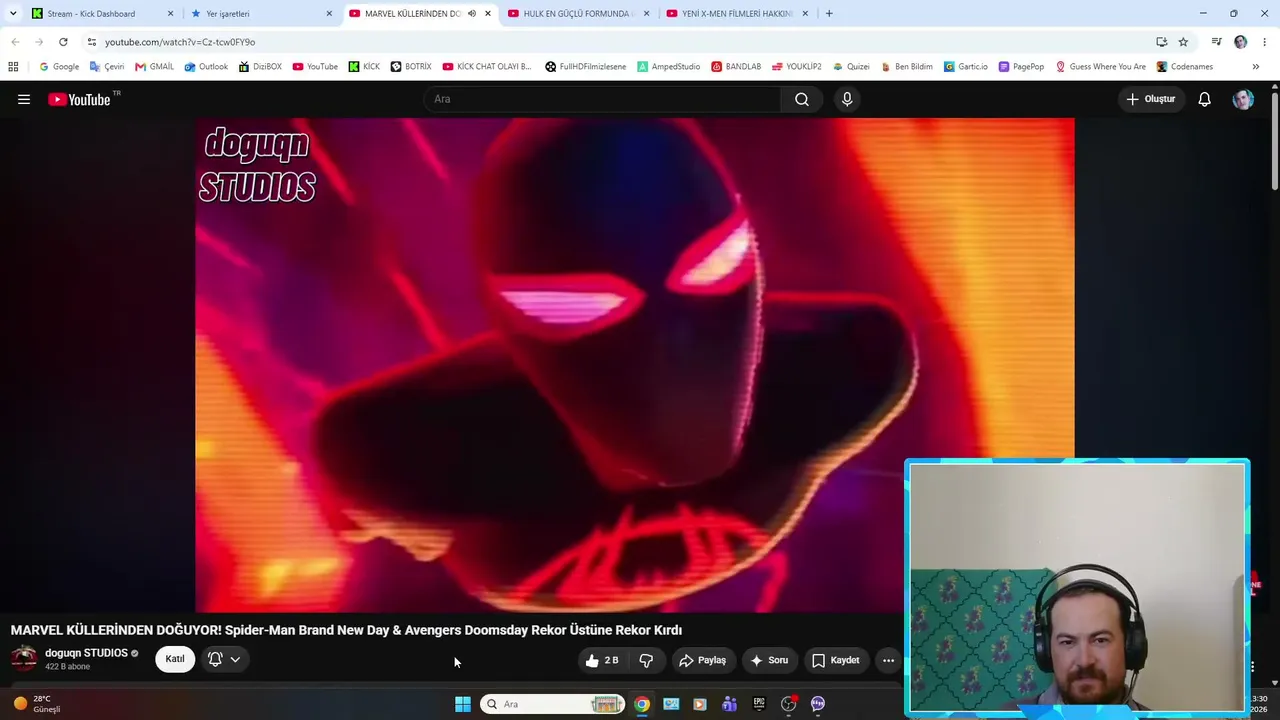Show more bookmarks with the chevron
This screenshot has height=720, width=1280.
click(1256, 67)
